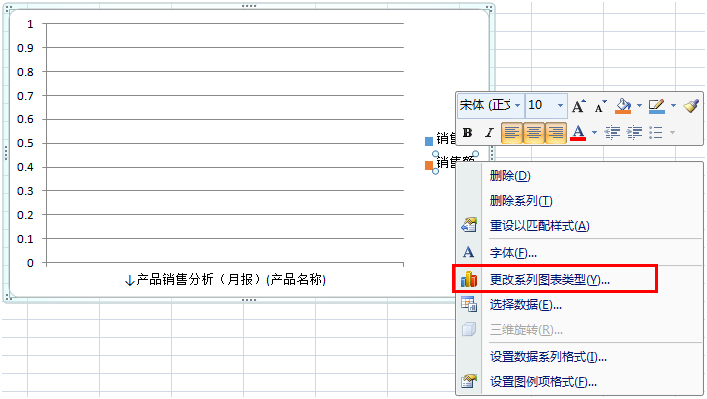
Task: Click the decrease indent icon
Action: [612, 133]
